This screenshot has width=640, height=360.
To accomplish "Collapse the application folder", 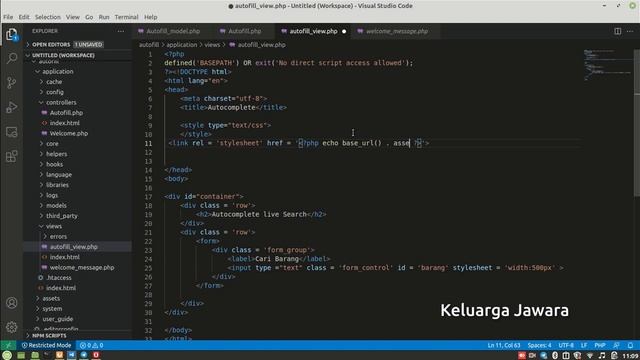I will [78, 71].
